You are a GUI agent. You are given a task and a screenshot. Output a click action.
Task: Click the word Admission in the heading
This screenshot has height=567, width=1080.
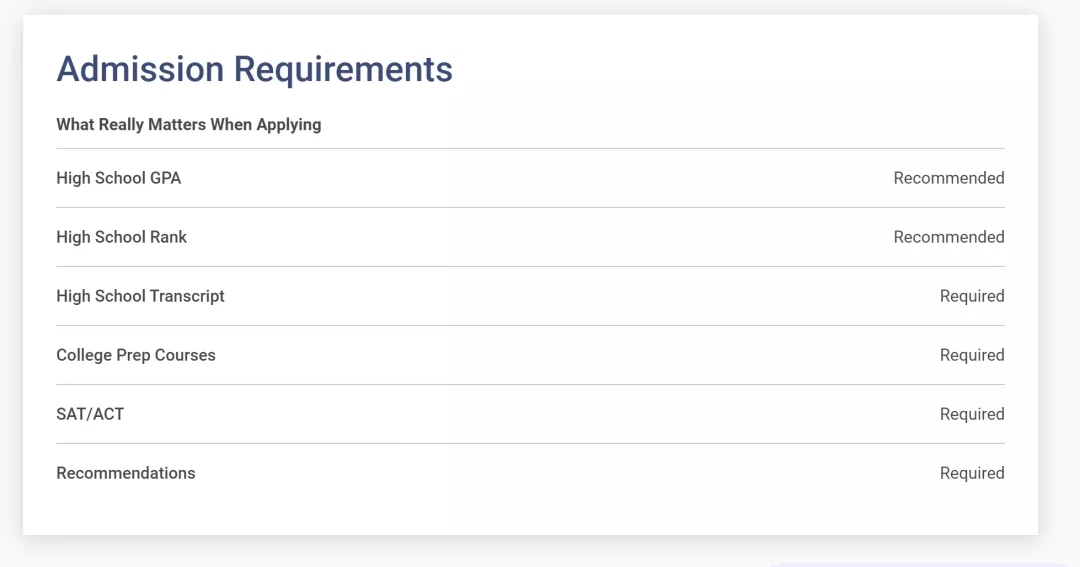coord(140,70)
